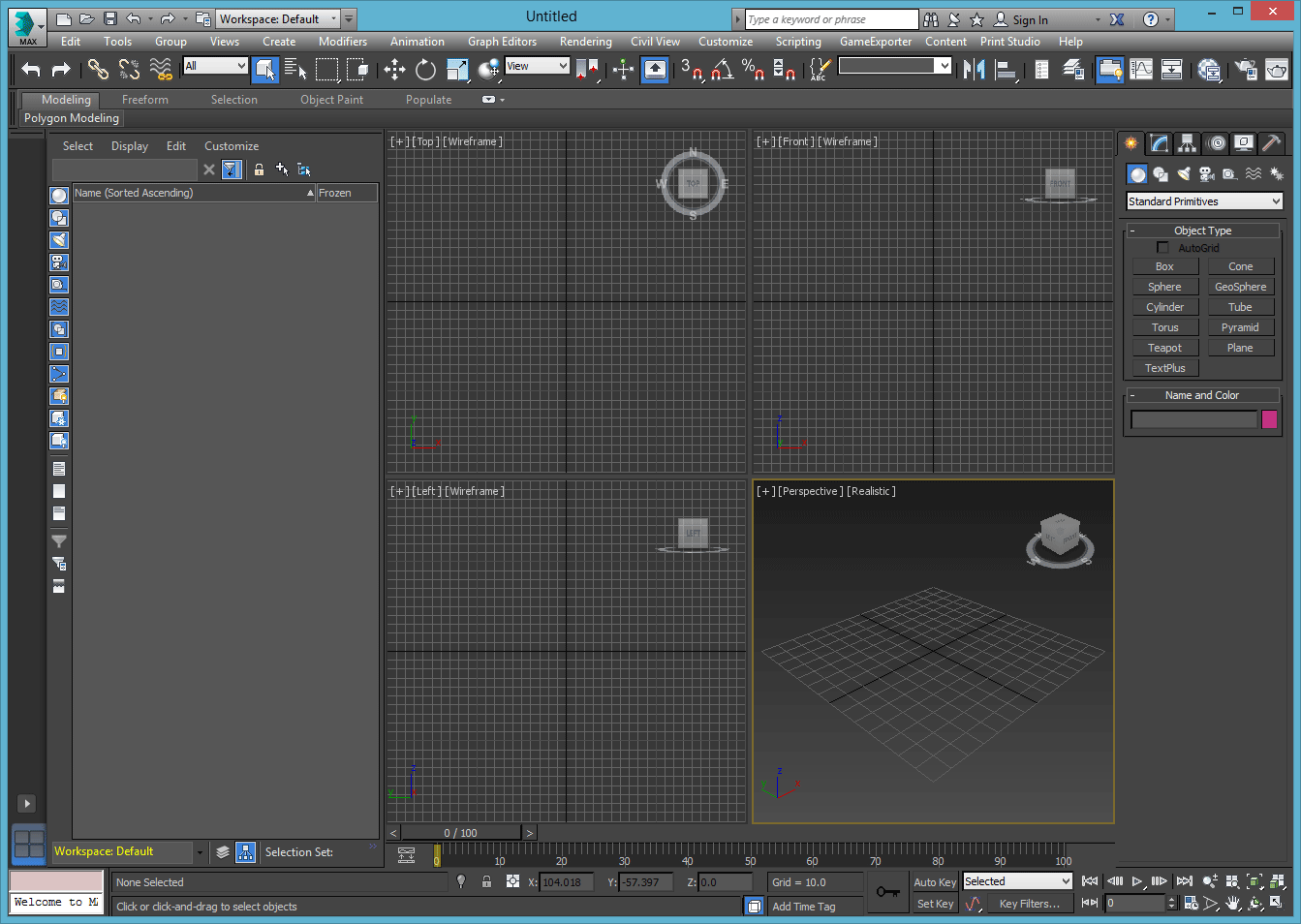
Task: Open Schematic View
Action: coord(1172,69)
